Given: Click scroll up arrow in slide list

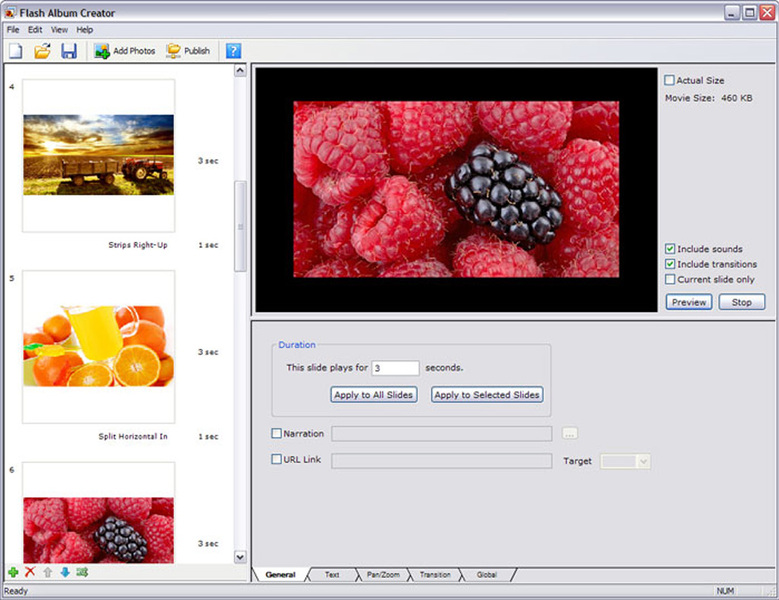Looking at the screenshot, I should pyautogui.click(x=240, y=71).
